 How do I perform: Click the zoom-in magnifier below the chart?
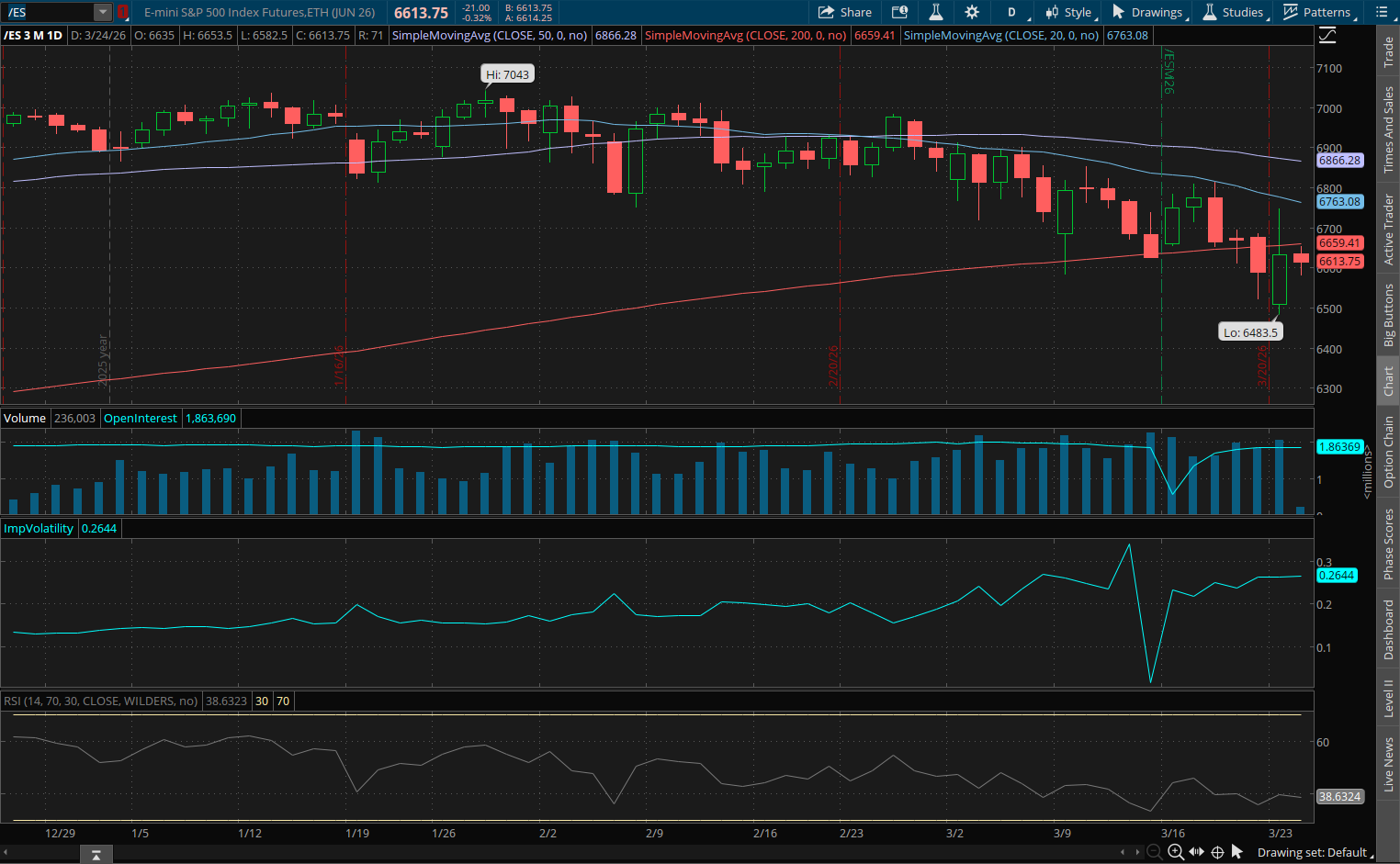pos(1176,852)
